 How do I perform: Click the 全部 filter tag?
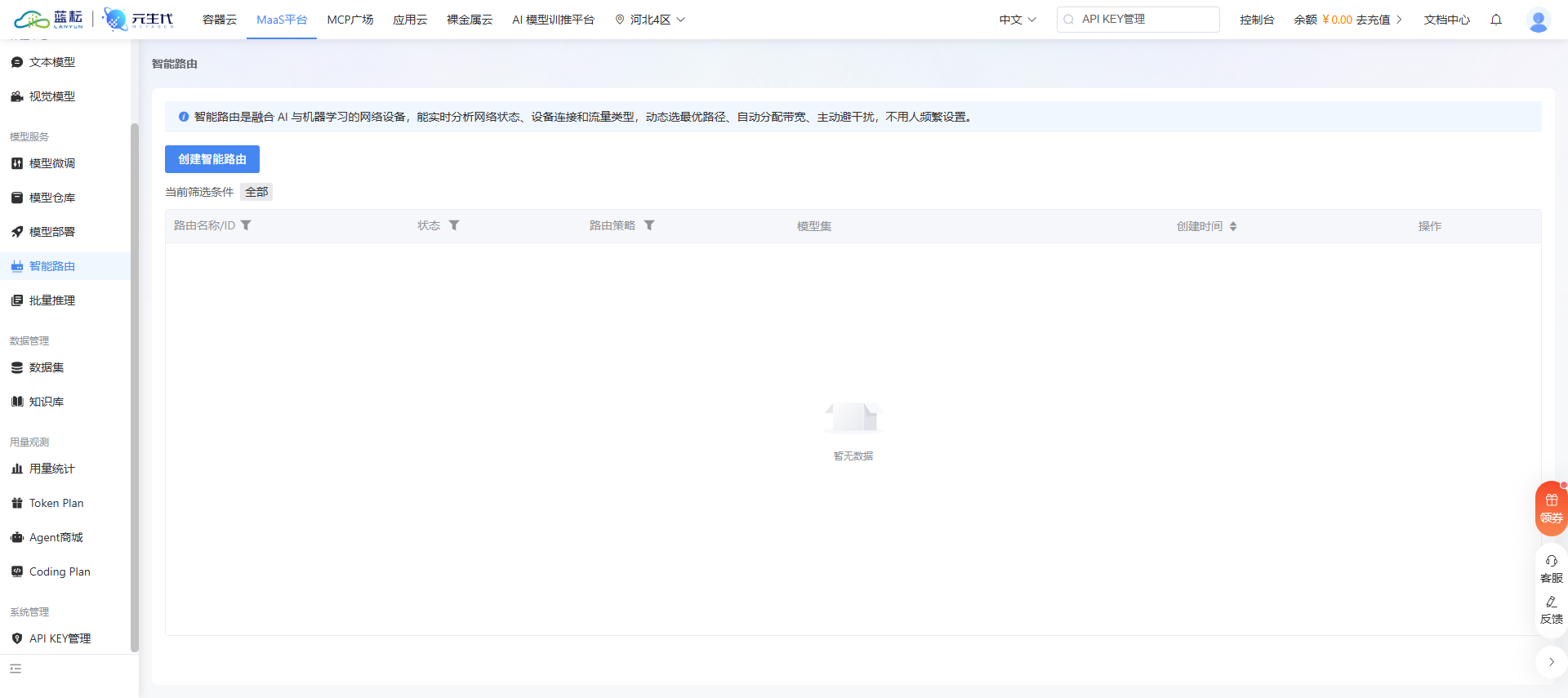256,192
